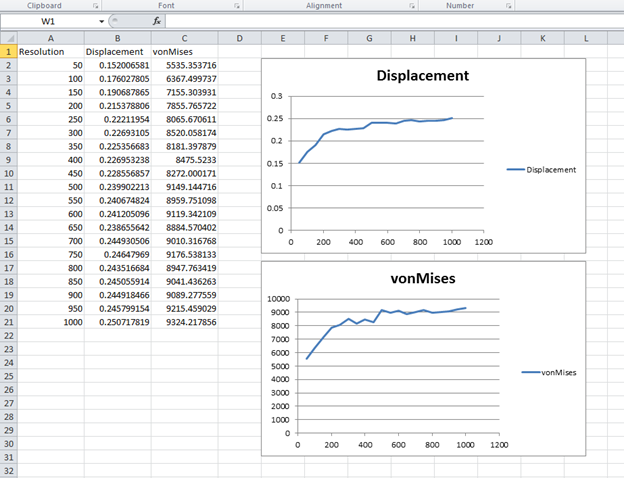This screenshot has height=478, width=624.
Task: Select the Displacement header cell B1
Action: coord(115,51)
